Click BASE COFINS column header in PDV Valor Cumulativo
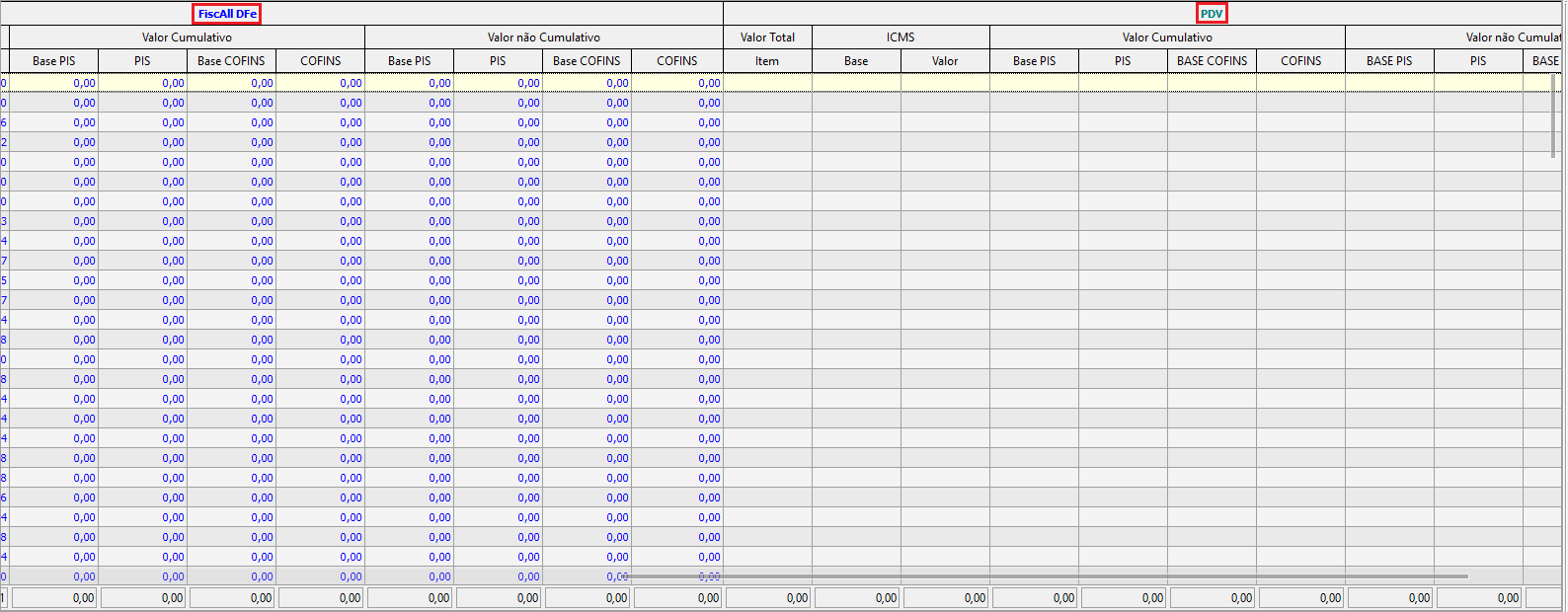This screenshot has width=1568, height=612. coord(1213,61)
